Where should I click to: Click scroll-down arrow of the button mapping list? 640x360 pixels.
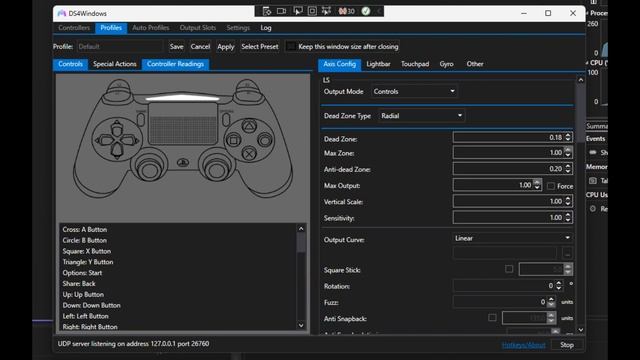pyautogui.click(x=301, y=325)
